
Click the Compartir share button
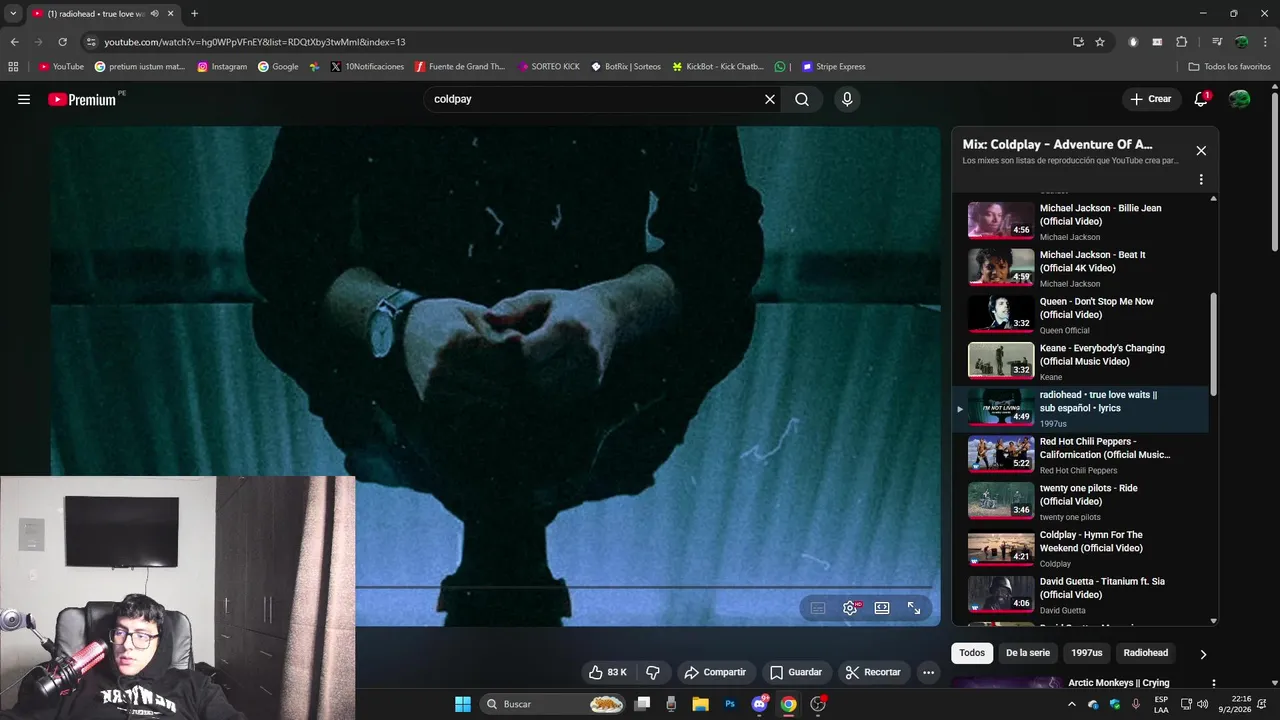click(715, 672)
